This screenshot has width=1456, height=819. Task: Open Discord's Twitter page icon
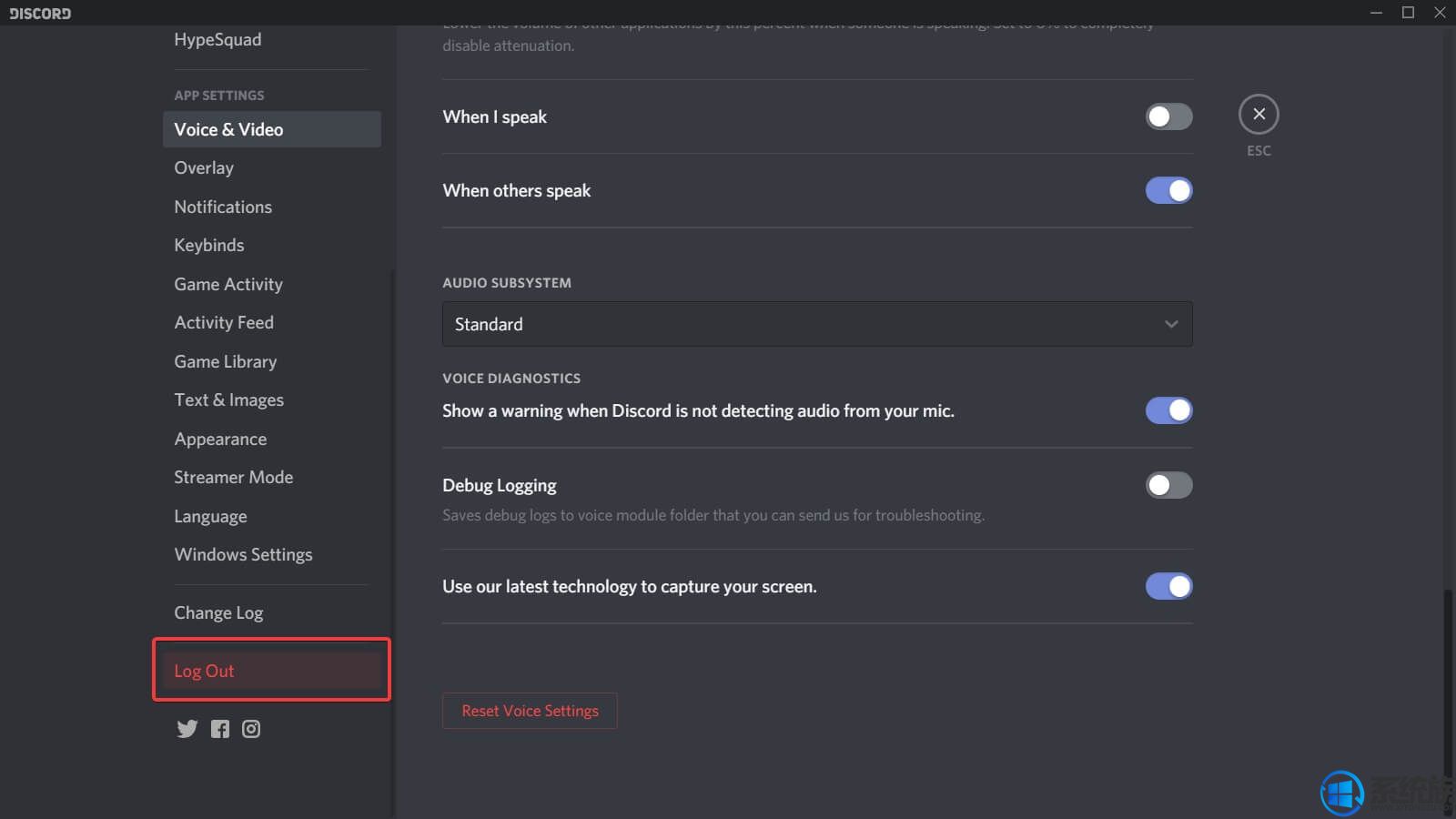(x=187, y=729)
